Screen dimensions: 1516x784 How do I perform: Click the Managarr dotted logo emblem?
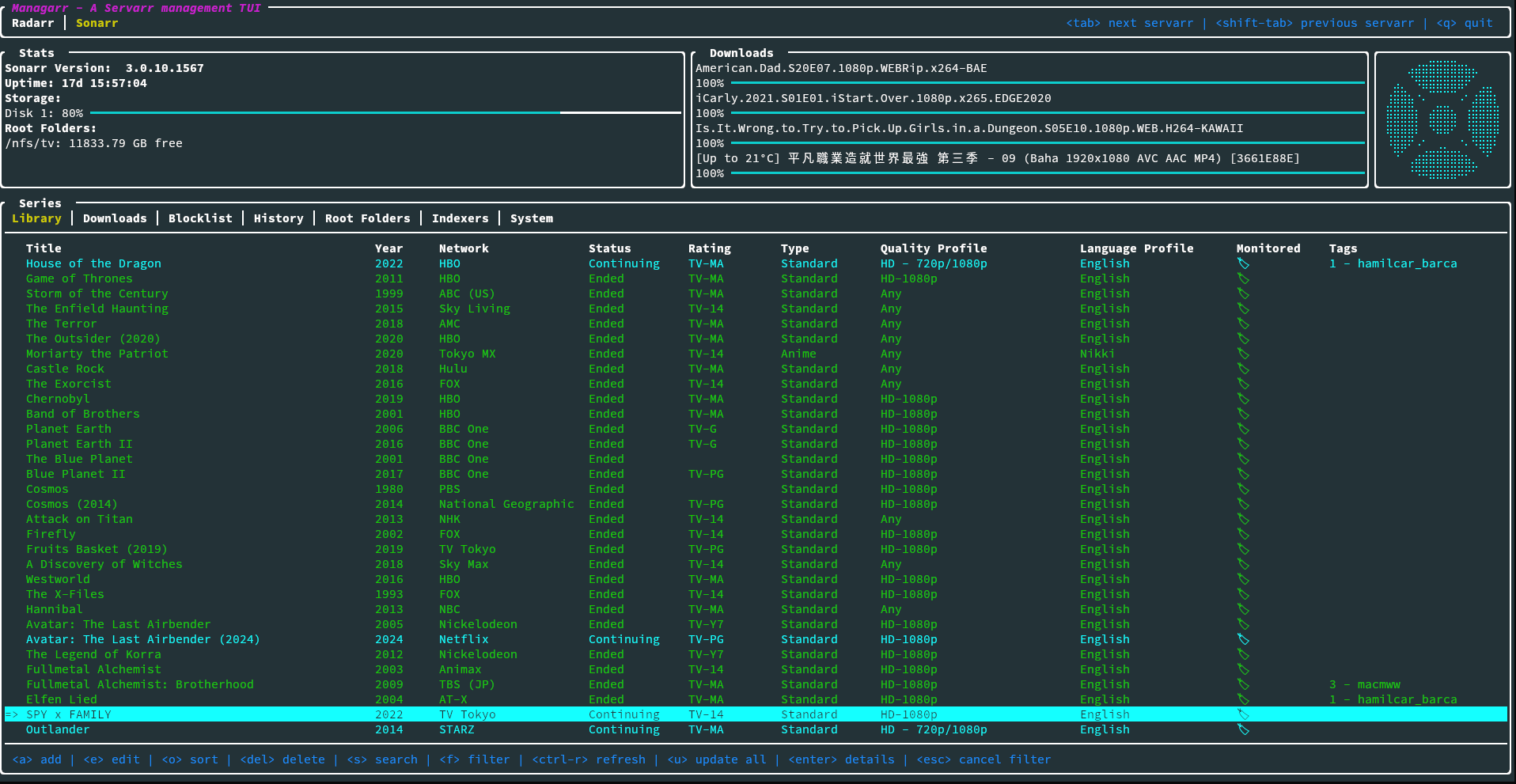click(x=1442, y=119)
